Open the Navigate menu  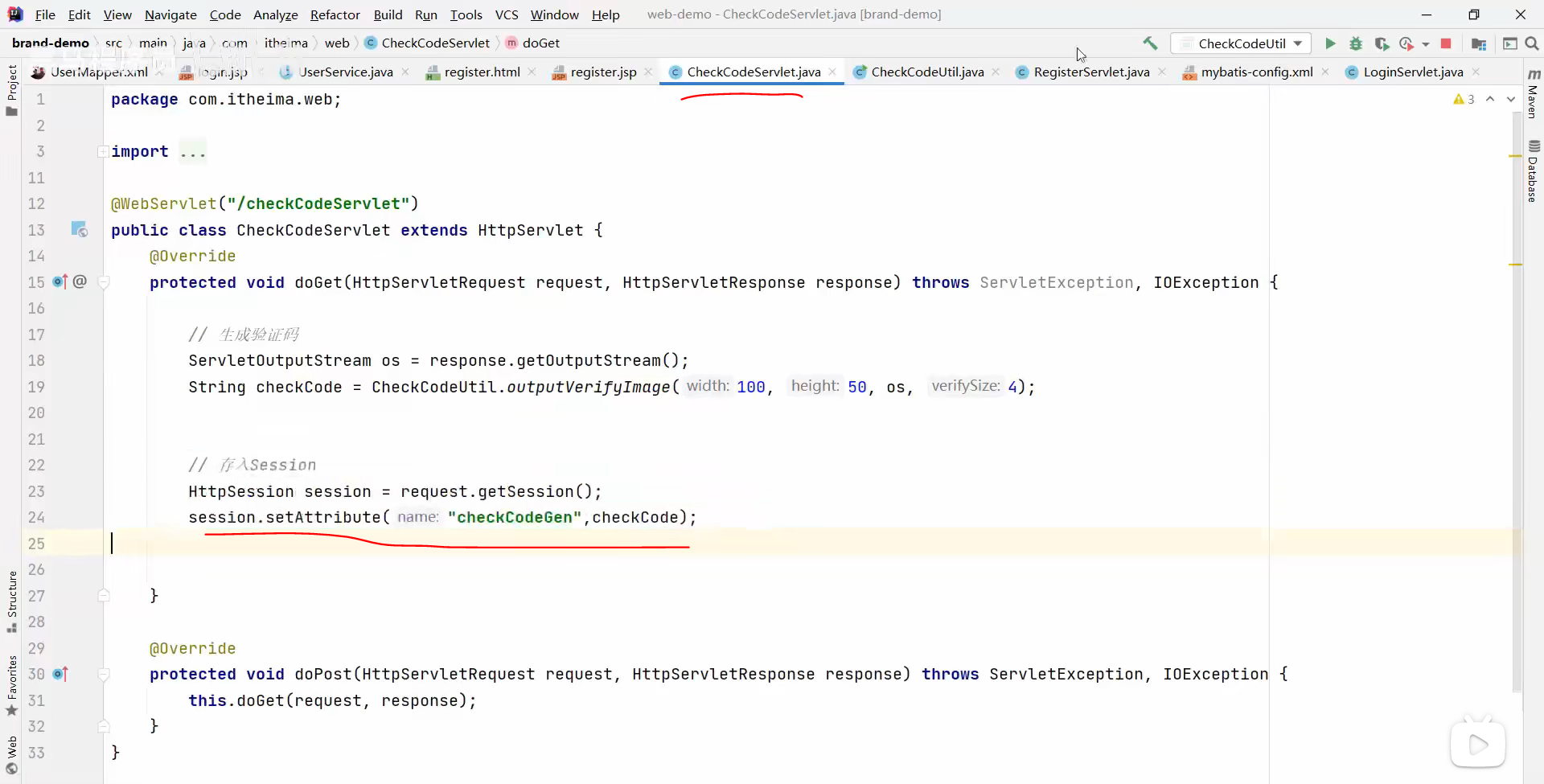(x=170, y=14)
